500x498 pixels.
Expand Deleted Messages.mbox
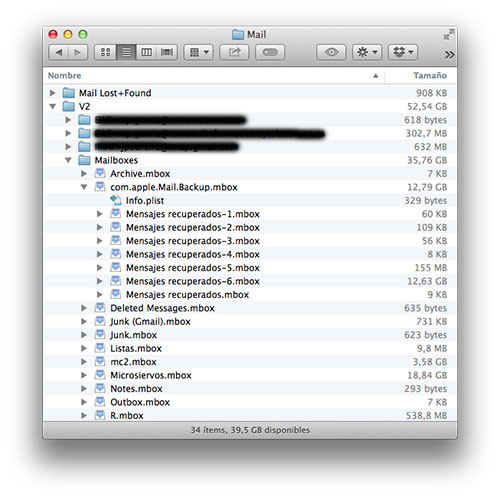[x=84, y=308]
